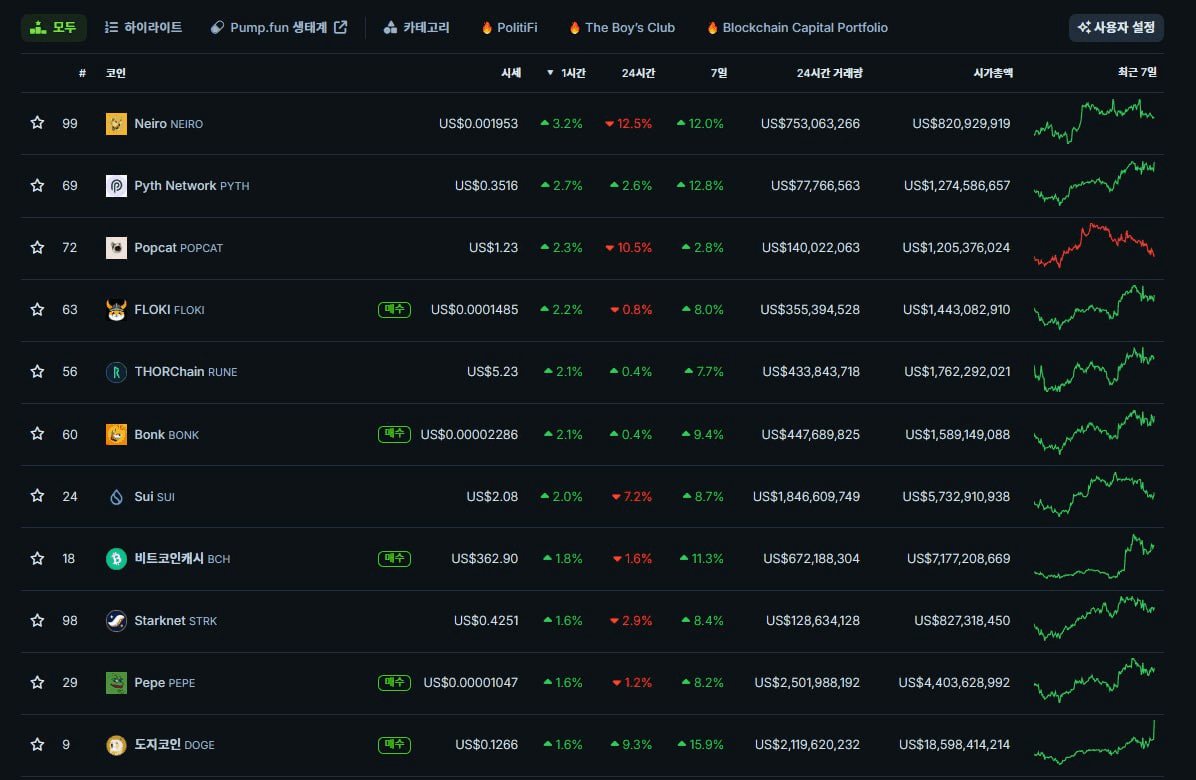Click the Starknet coin logo

(116, 621)
